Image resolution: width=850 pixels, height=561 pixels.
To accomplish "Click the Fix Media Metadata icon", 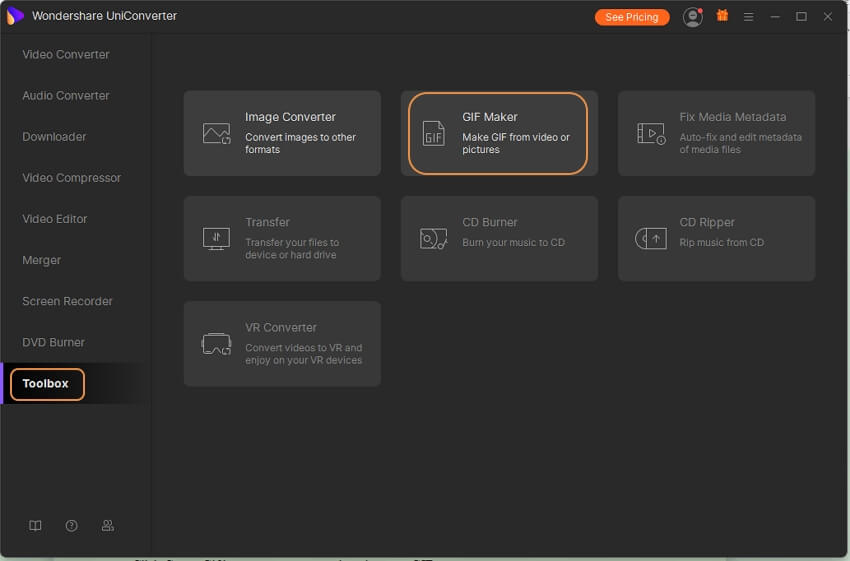I will point(651,133).
